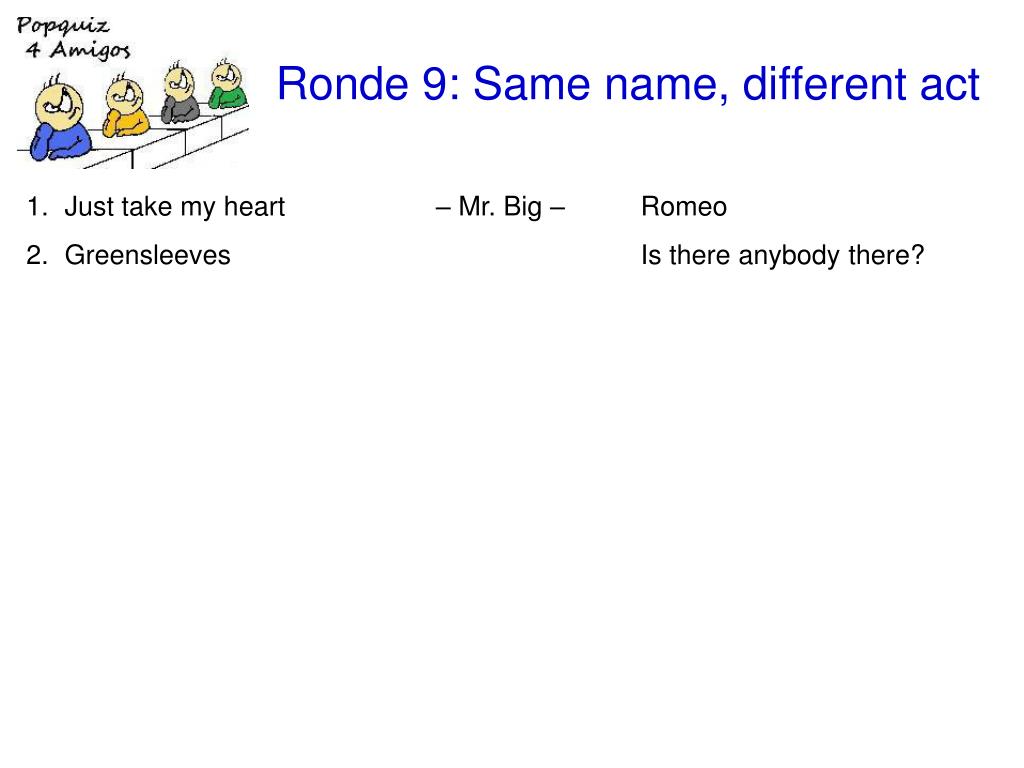
Task: Click the yellow-shirted cartoon character
Action: click(x=125, y=107)
